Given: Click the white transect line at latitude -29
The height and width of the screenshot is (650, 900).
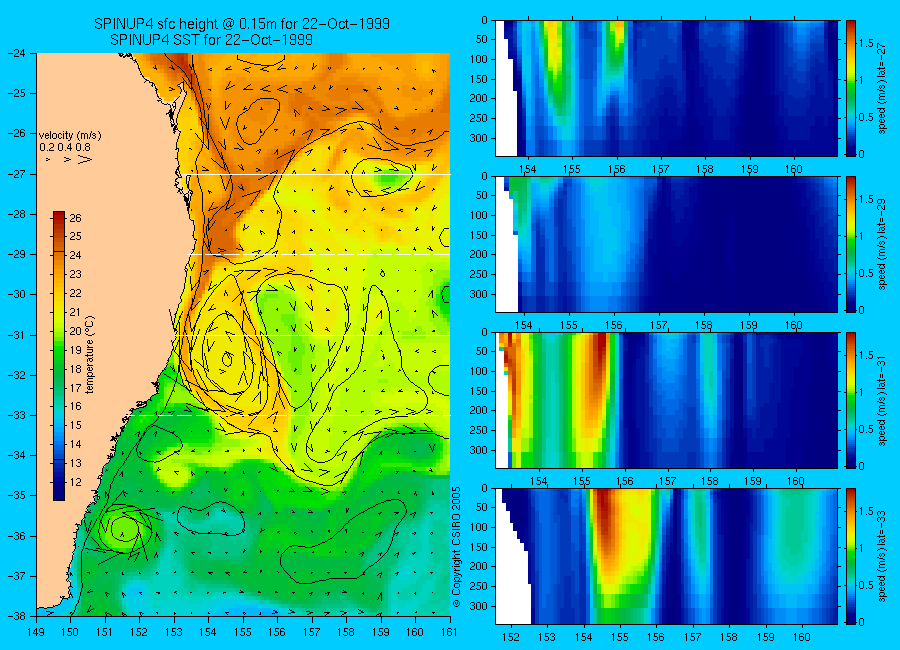Looking at the screenshot, I should click(320, 254).
